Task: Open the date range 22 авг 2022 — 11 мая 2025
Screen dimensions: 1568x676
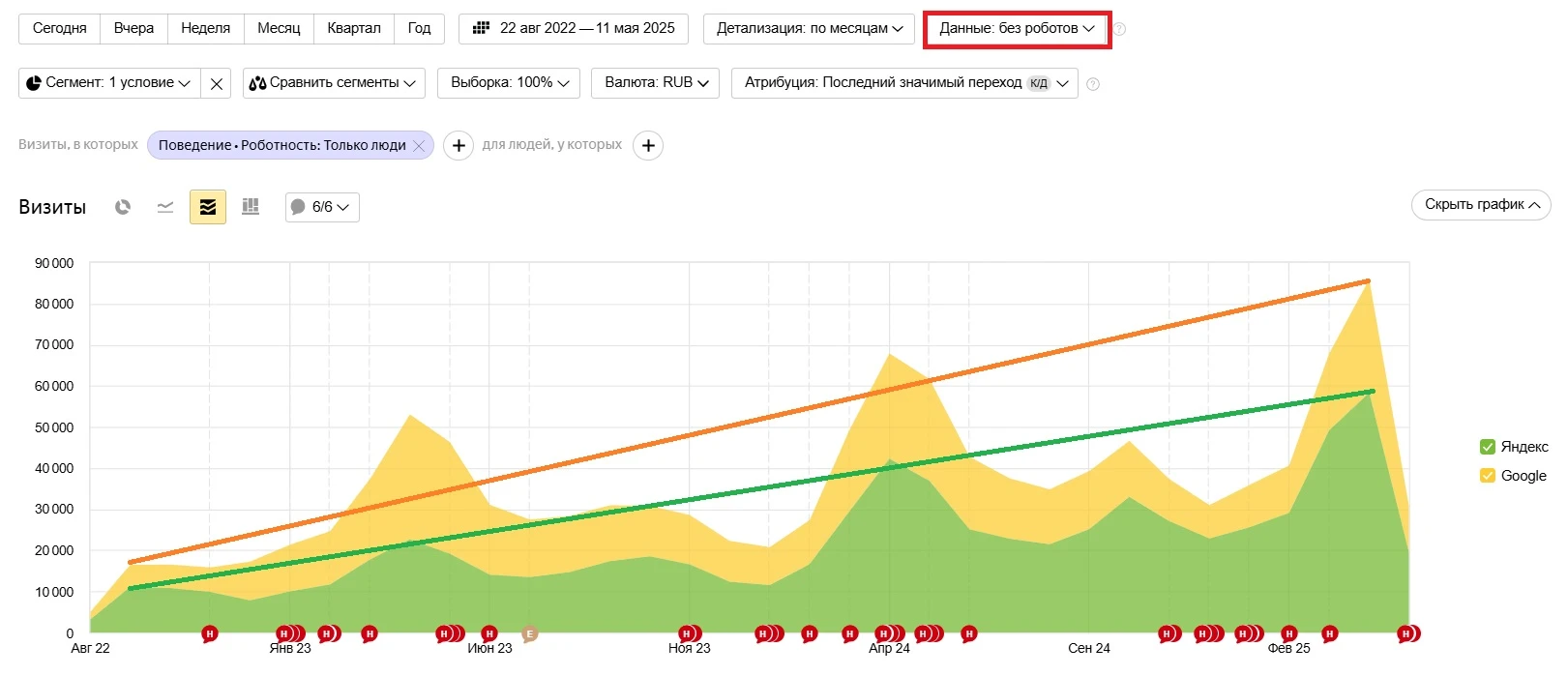Action: tap(574, 29)
